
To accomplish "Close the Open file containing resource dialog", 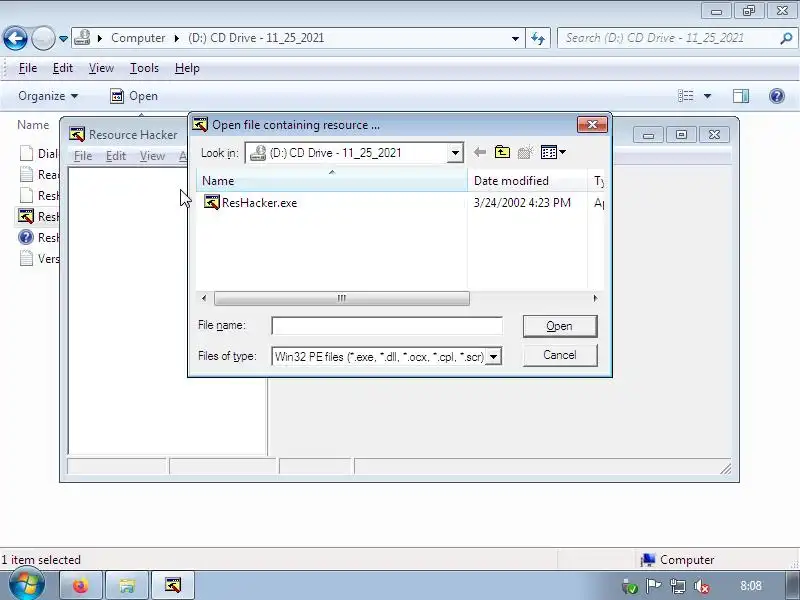I will pos(592,124).
